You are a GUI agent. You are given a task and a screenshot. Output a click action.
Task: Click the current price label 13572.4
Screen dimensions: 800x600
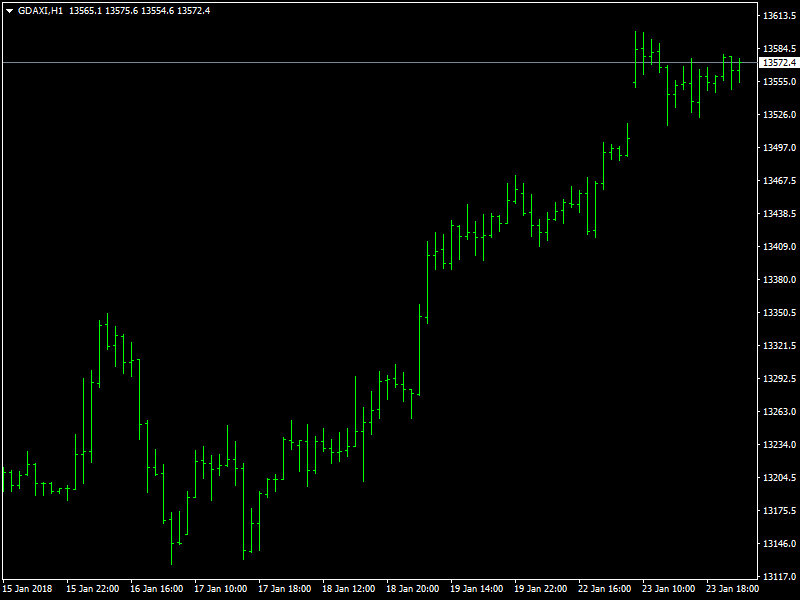(x=779, y=63)
